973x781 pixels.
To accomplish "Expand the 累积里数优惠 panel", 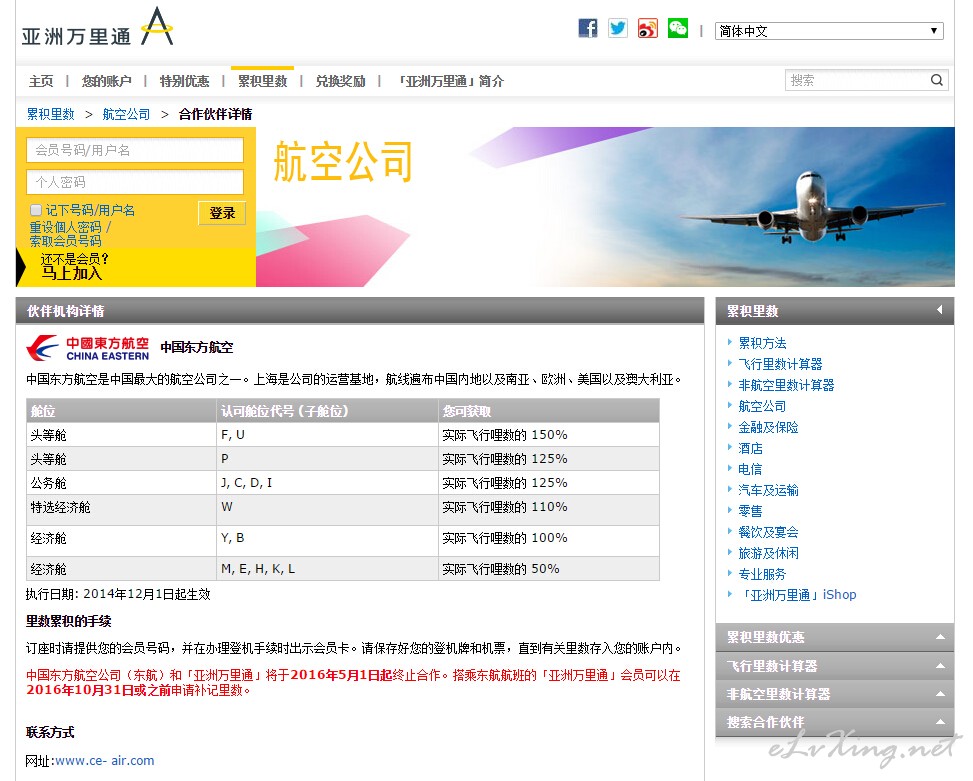I will point(835,637).
